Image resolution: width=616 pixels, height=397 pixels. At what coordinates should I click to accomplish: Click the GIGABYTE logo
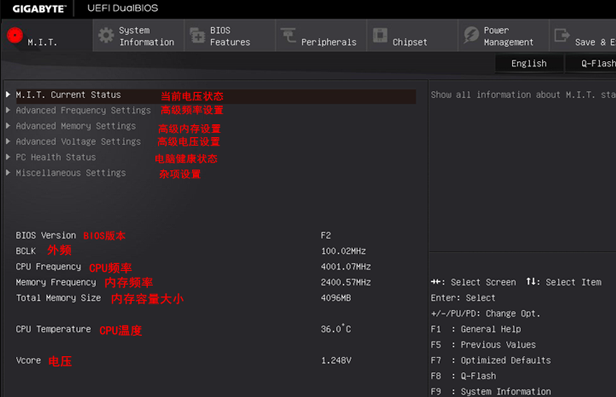click(39, 9)
